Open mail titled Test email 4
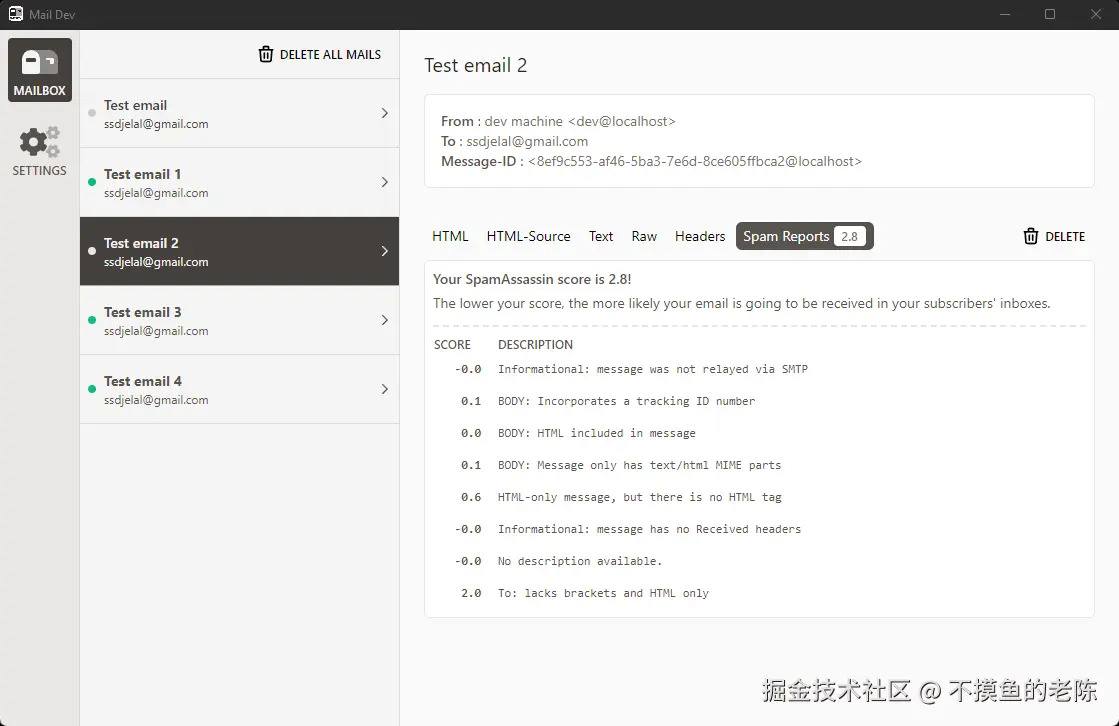This screenshot has width=1119, height=726. pos(240,390)
